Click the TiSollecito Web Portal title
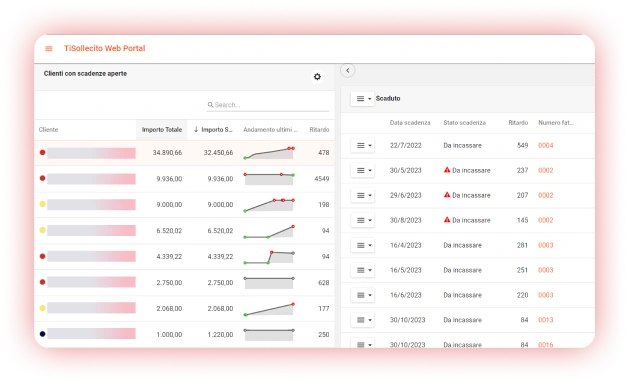 click(x=105, y=48)
